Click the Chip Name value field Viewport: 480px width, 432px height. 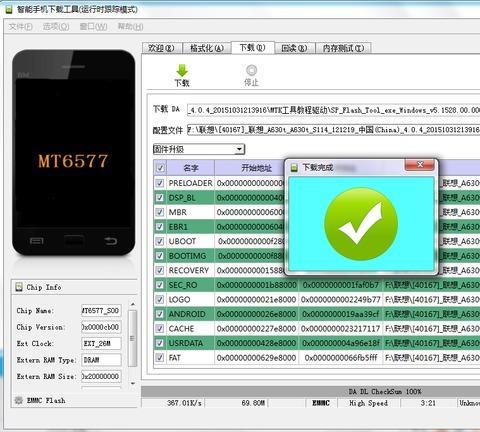click(101, 310)
